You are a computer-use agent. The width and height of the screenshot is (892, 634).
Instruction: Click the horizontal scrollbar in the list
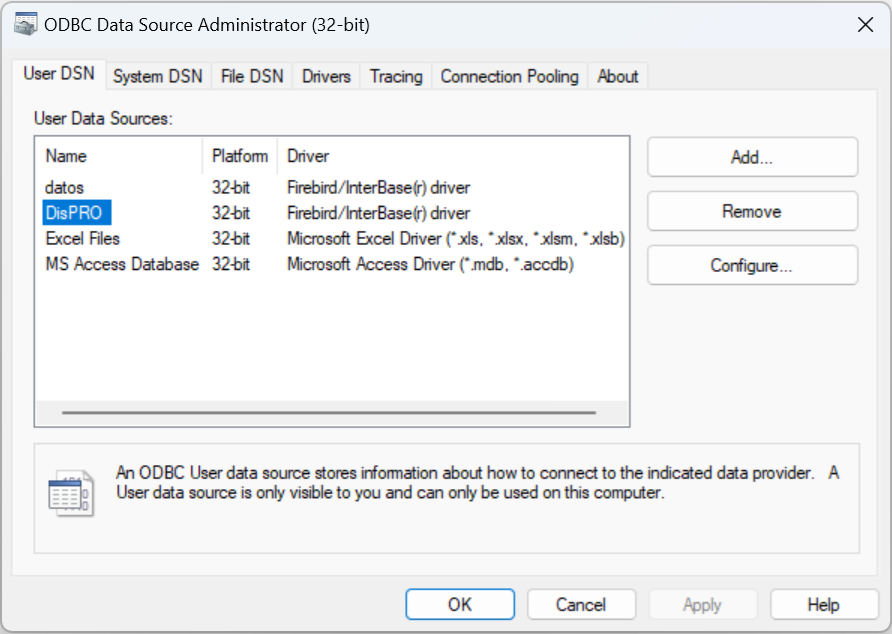click(328, 412)
